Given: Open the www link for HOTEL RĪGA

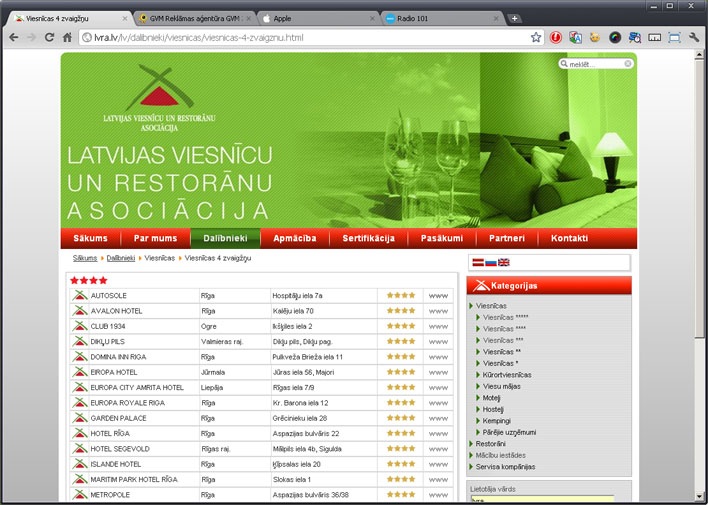Looking at the screenshot, I should [438, 434].
